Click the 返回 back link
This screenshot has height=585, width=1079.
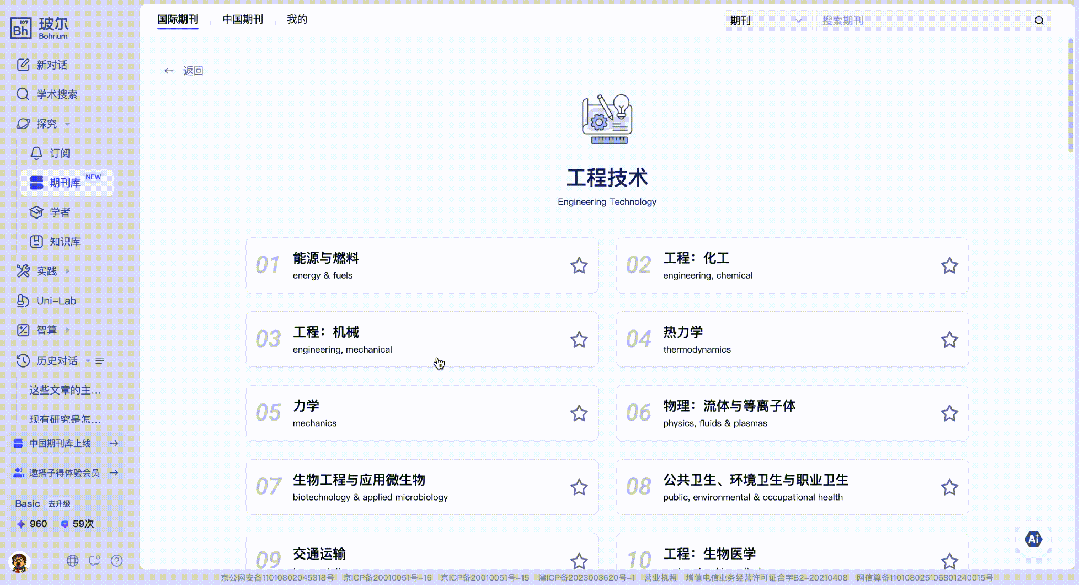[x=184, y=71]
